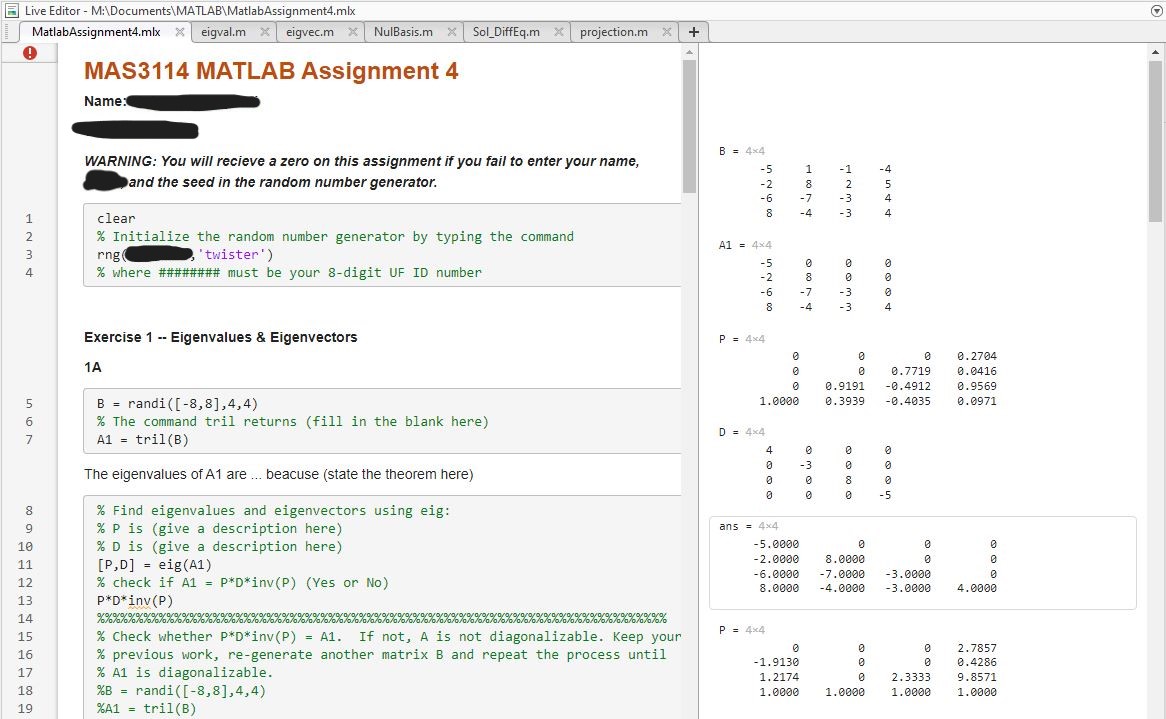This screenshot has width=1166, height=719.
Task: Close the projection.m tab
Action: [x=667, y=32]
